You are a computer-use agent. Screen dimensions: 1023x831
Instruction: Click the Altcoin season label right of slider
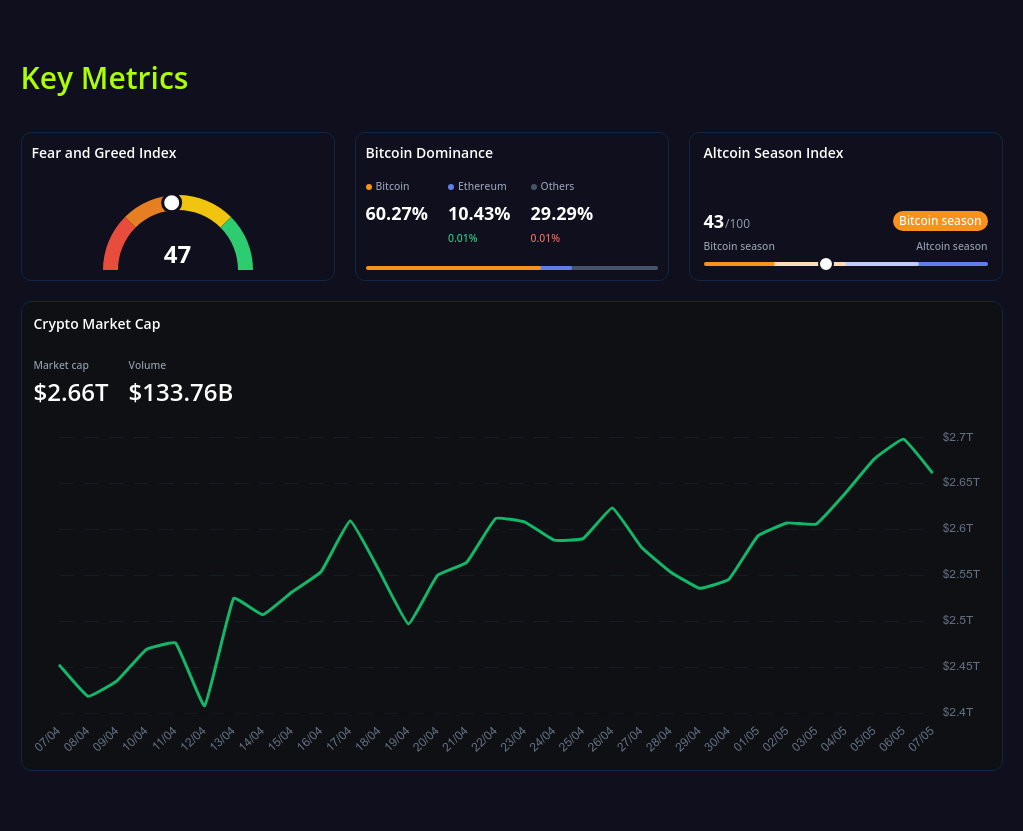(951, 246)
